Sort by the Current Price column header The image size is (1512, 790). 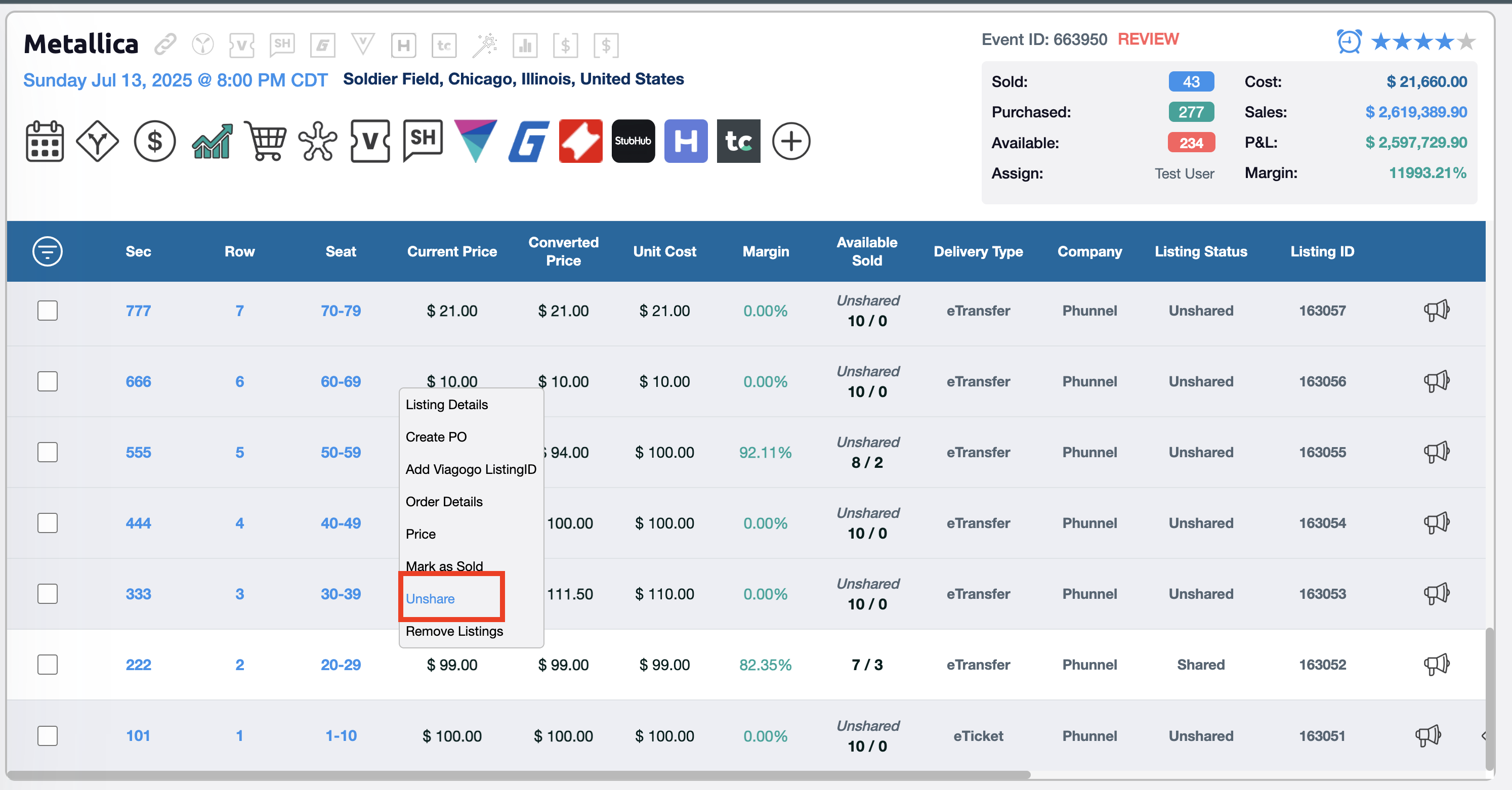click(452, 251)
